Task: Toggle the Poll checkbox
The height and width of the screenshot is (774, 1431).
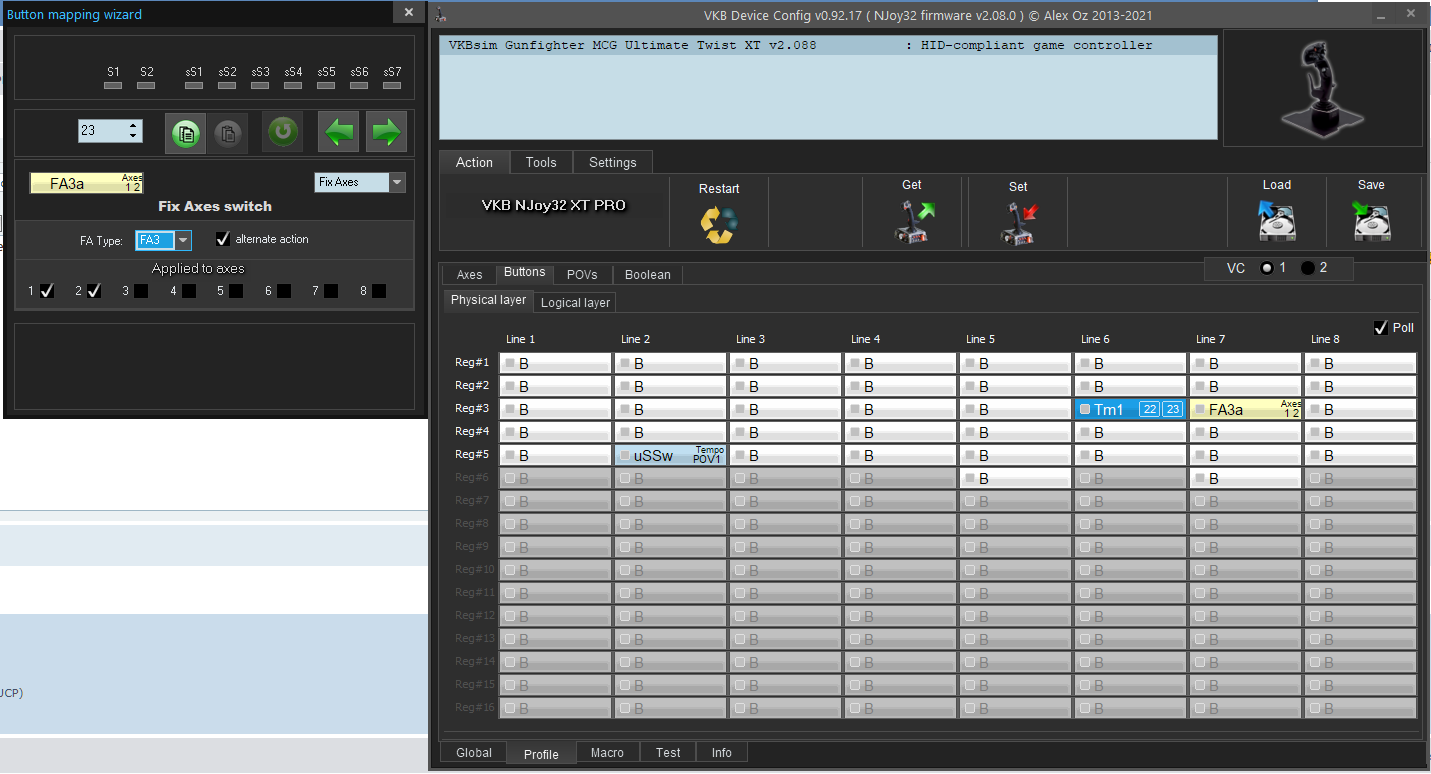Action: pos(1381,327)
